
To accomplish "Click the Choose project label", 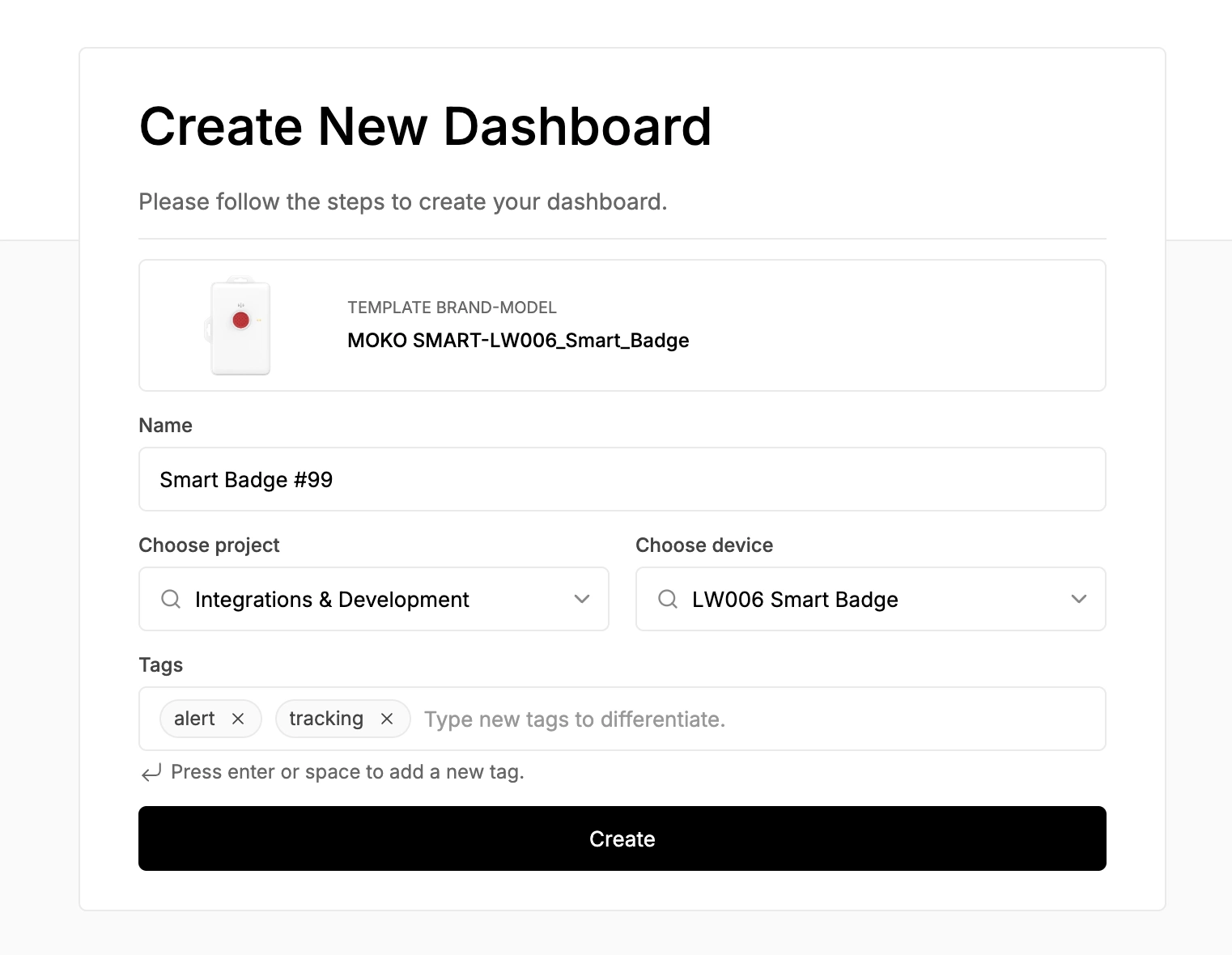I will coord(209,545).
